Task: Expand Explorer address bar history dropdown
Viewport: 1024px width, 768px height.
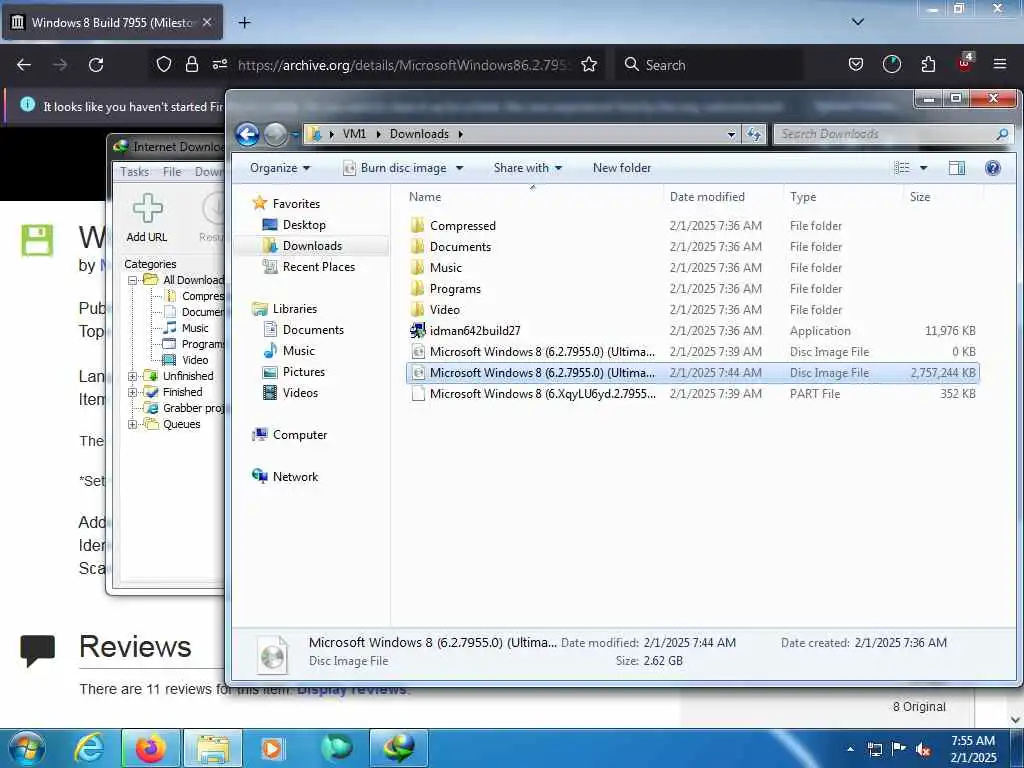Action: (x=731, y=135)
